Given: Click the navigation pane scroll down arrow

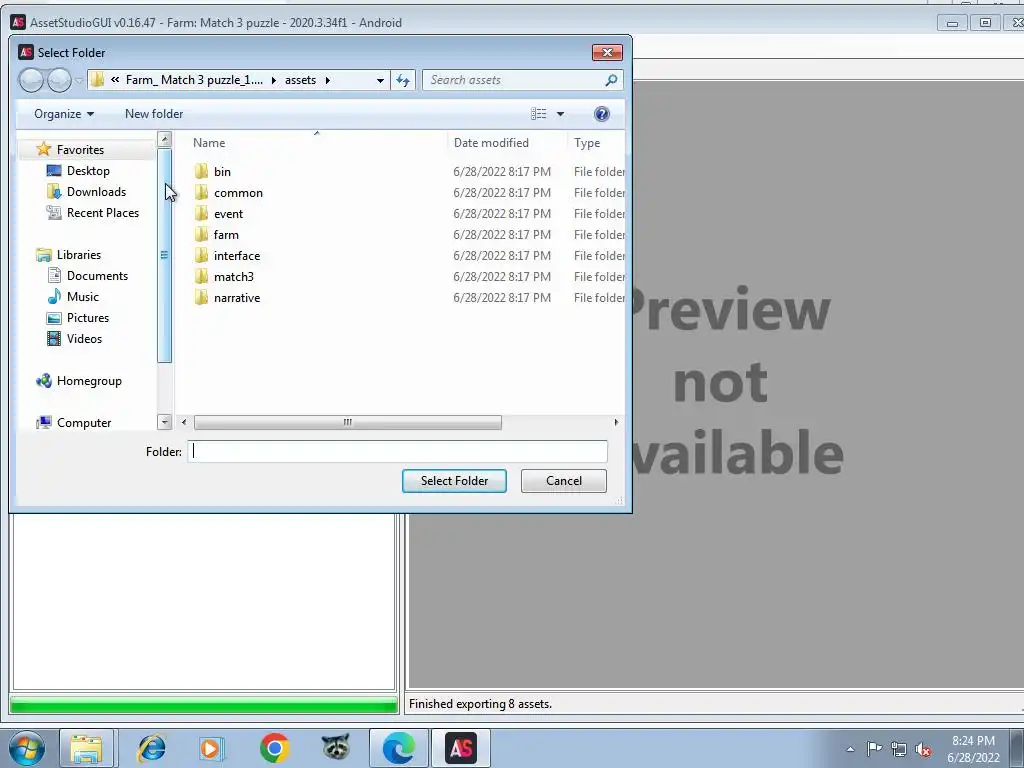Looking at the screenshot, I should coord(165,422).
